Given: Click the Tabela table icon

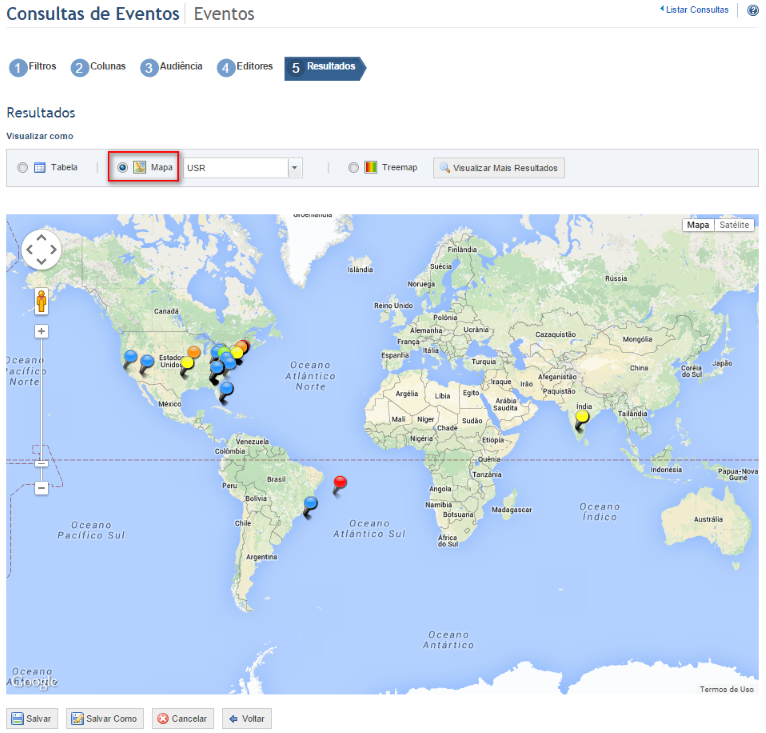Looking at the screenshot, I should pos(40,168).
